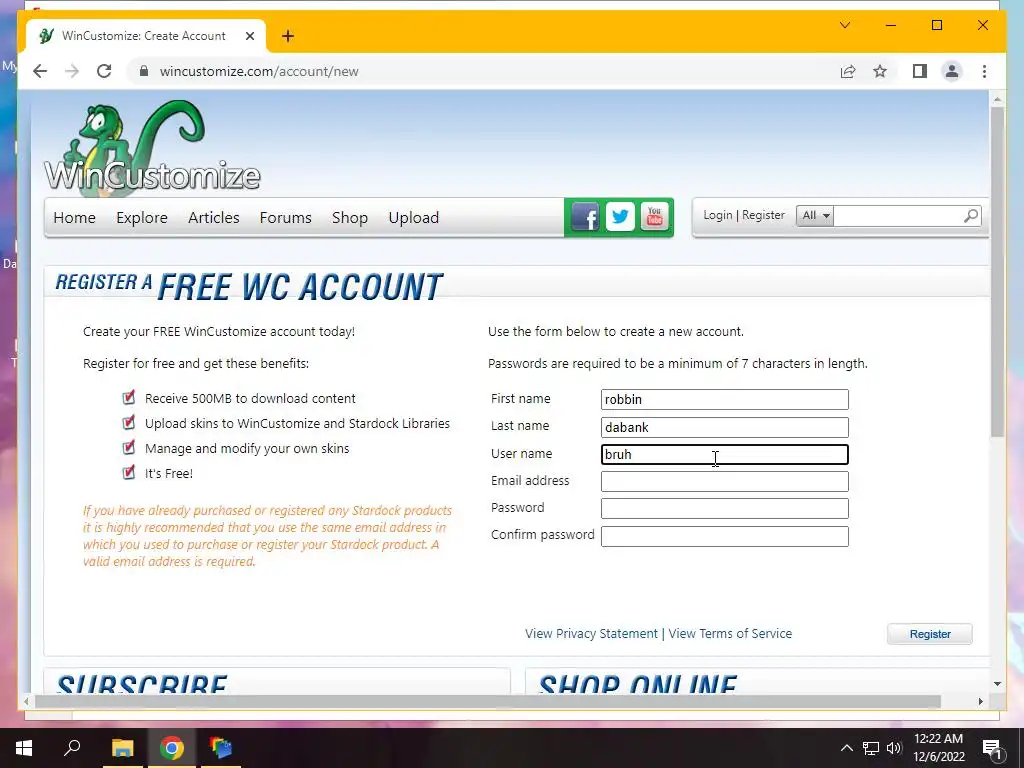Reload the page with the refresh icon
The height and width of the screenshot is (768, 1024).
(x=104, y=71)
